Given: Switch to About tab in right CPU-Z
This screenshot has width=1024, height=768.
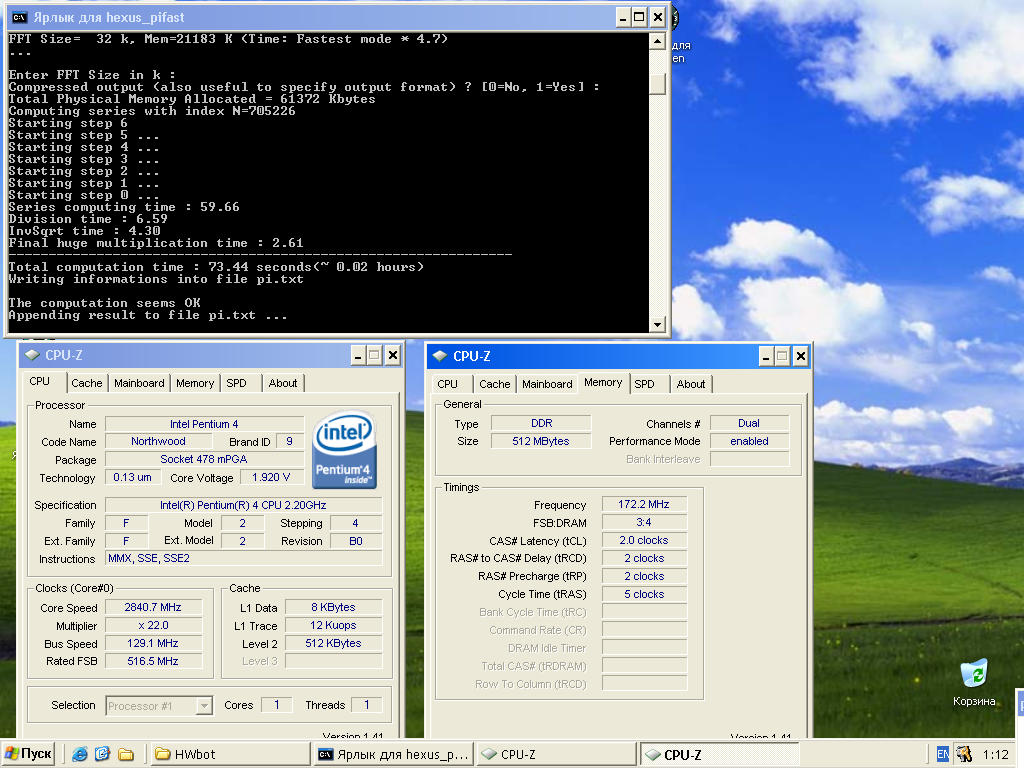Looking at the screenshot, I should [691, 384].
